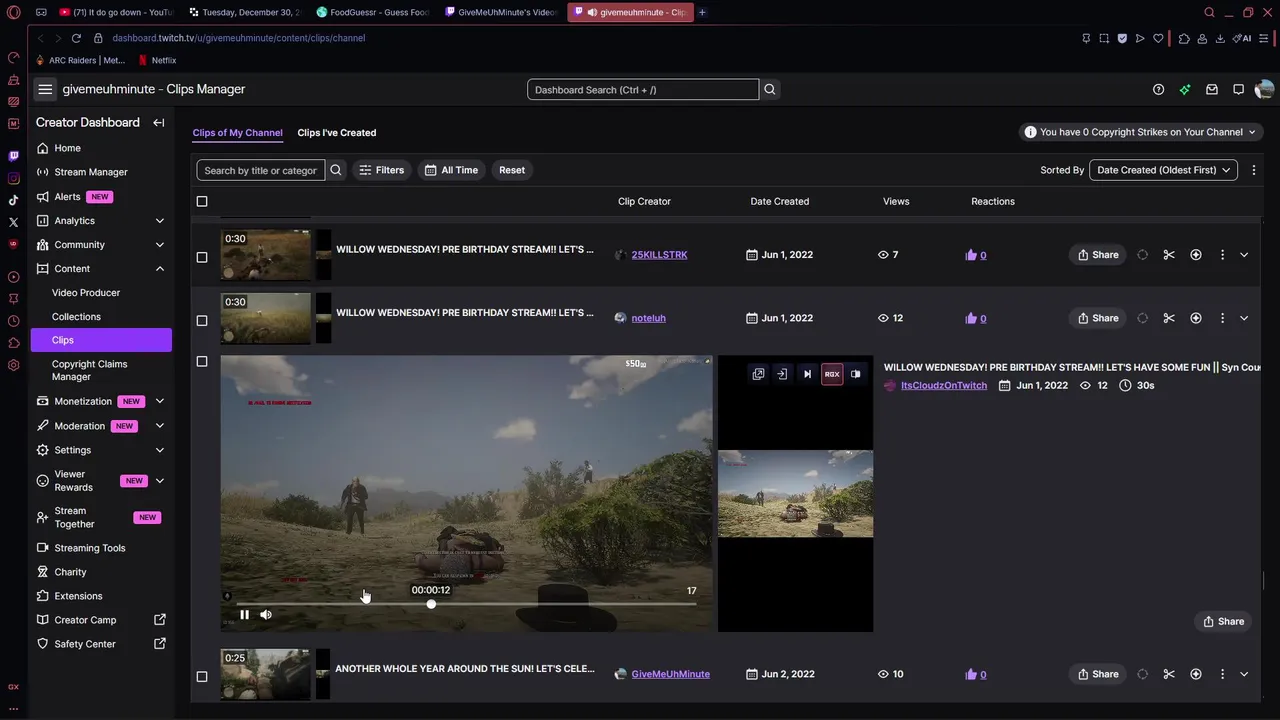The image size is (1280, 720).
Task: Expand the Community sidebar section
Action: [159, 244]
